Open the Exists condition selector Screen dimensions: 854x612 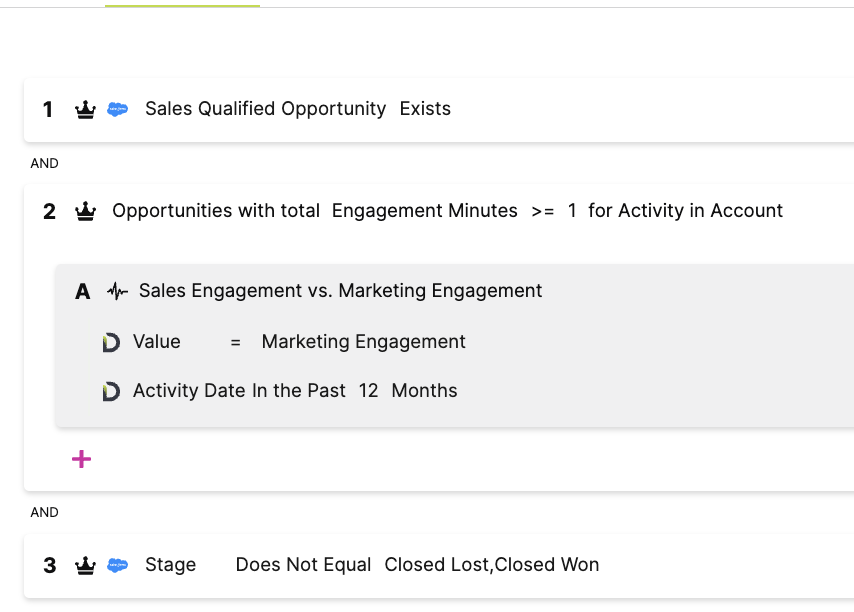click(425, 109)
